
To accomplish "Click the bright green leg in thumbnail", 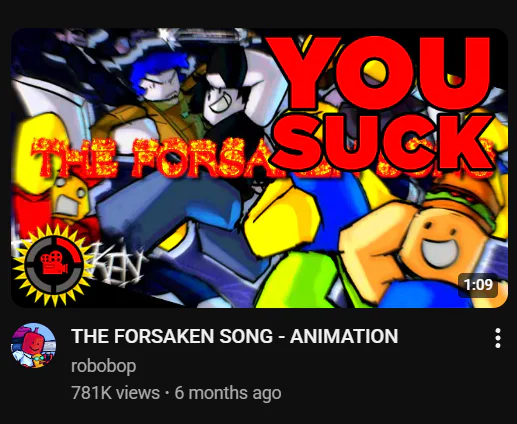I will [x=297, y=280].
